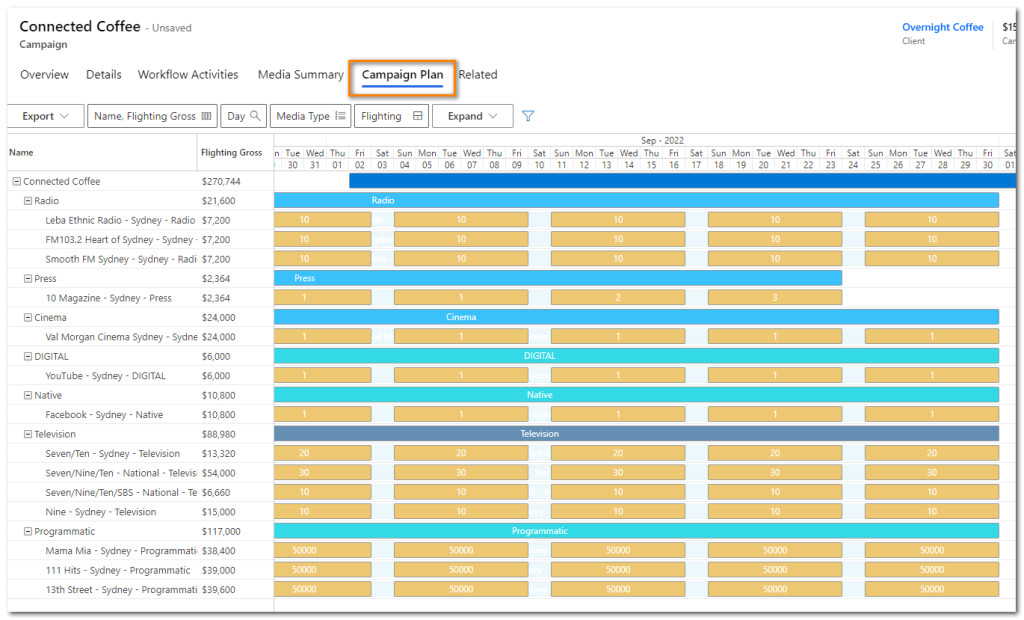This screenshot has height=620, width=1024.
Task: Select the Campaign Plan tab
Action: point(402,75)
